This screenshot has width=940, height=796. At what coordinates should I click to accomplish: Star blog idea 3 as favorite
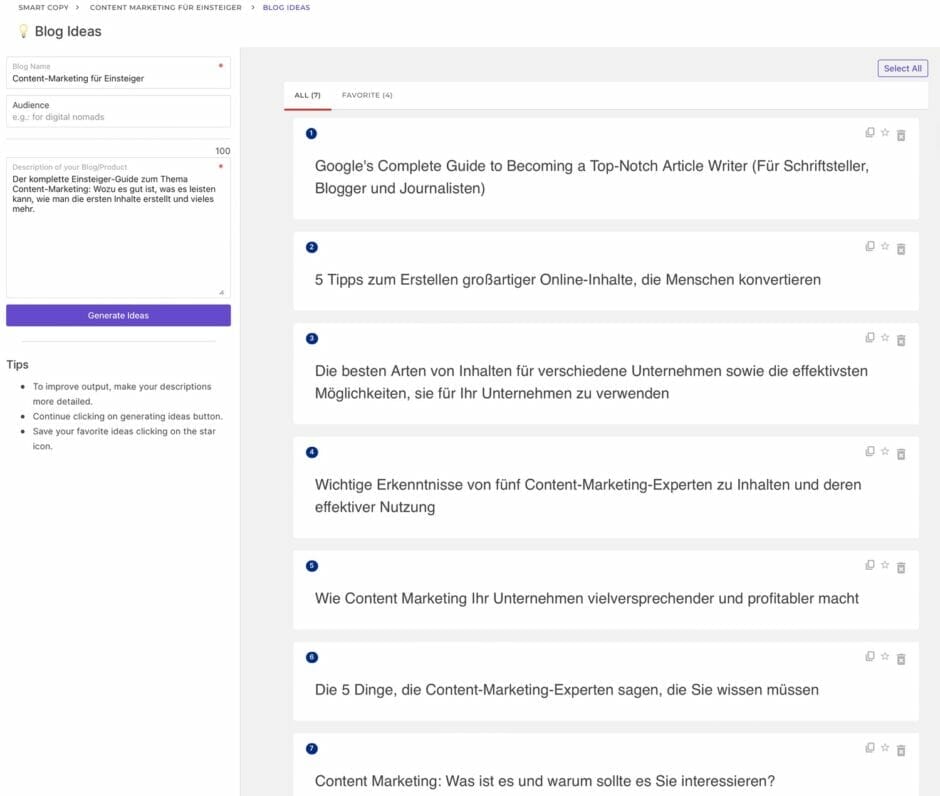[x=885, y=338]
